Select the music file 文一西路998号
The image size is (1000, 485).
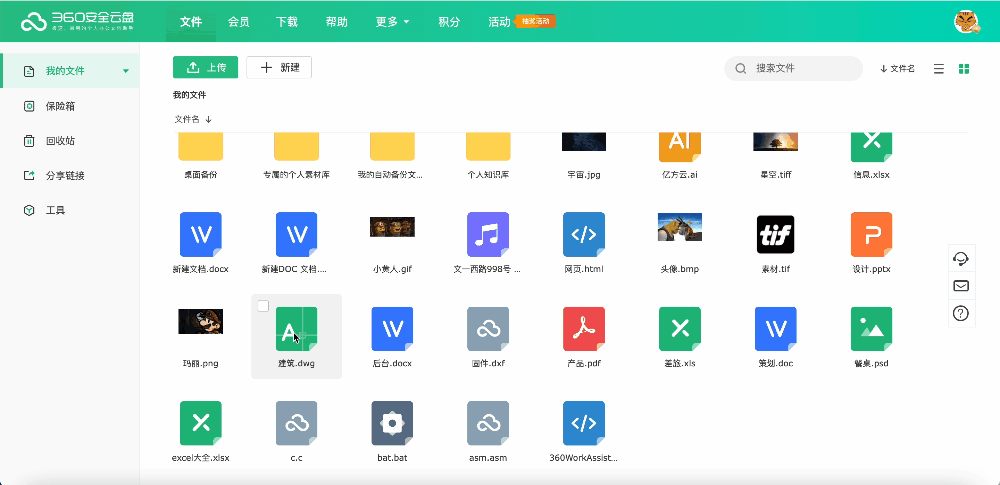click(x=488, y=234)
